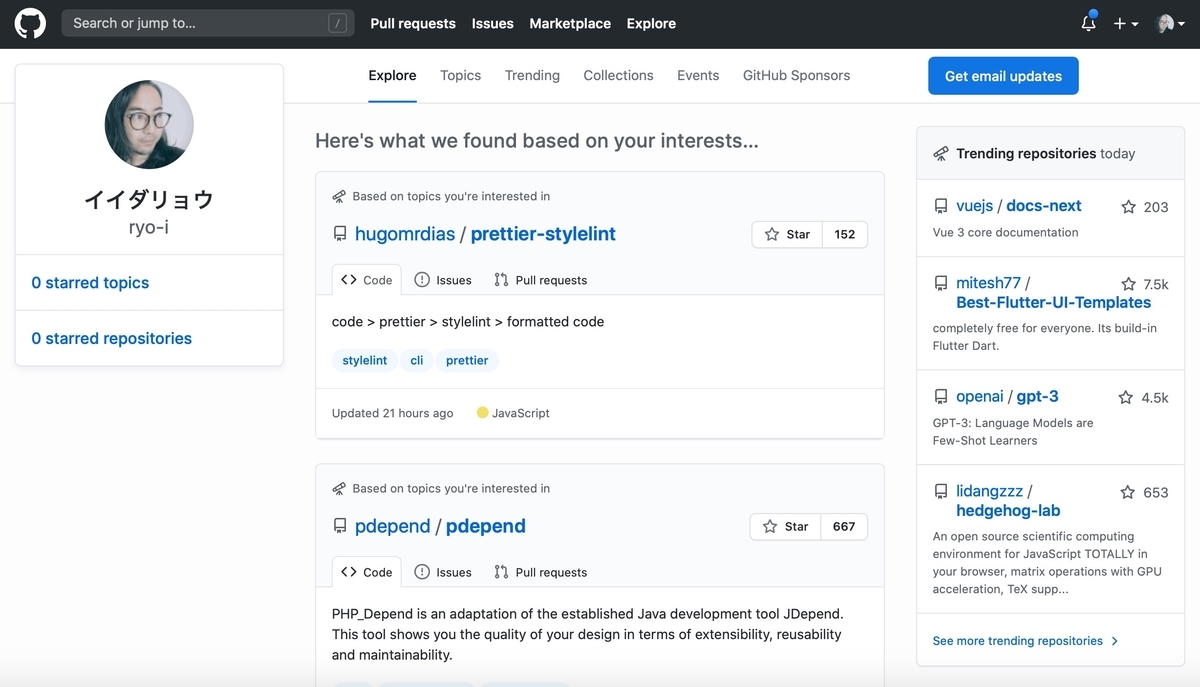Viewport: 1200px width, 687px height.
Task: Star the prettier-stylelint repository
Action: 787,234
